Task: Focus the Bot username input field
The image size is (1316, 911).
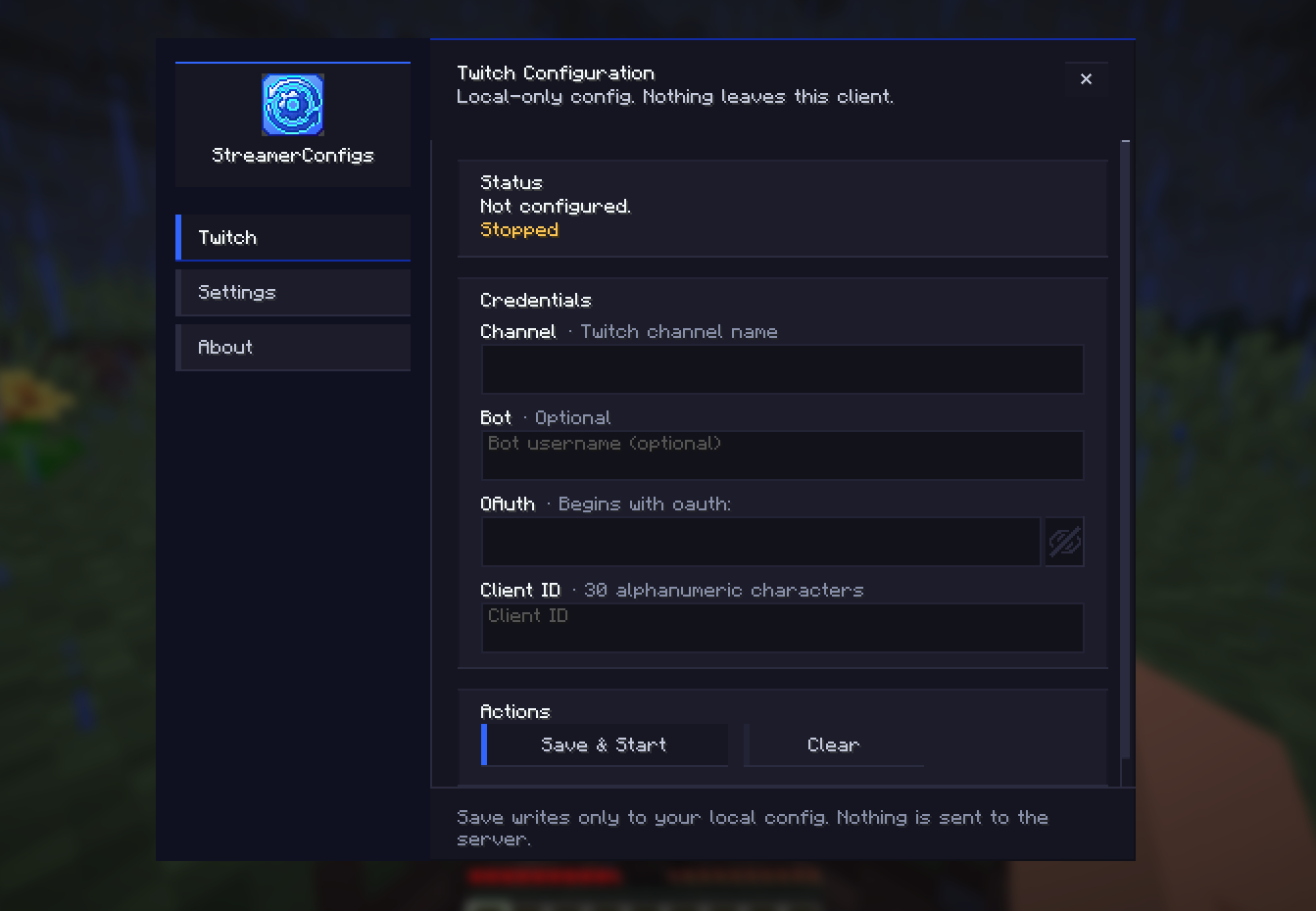Action: [x=782, y=455]
